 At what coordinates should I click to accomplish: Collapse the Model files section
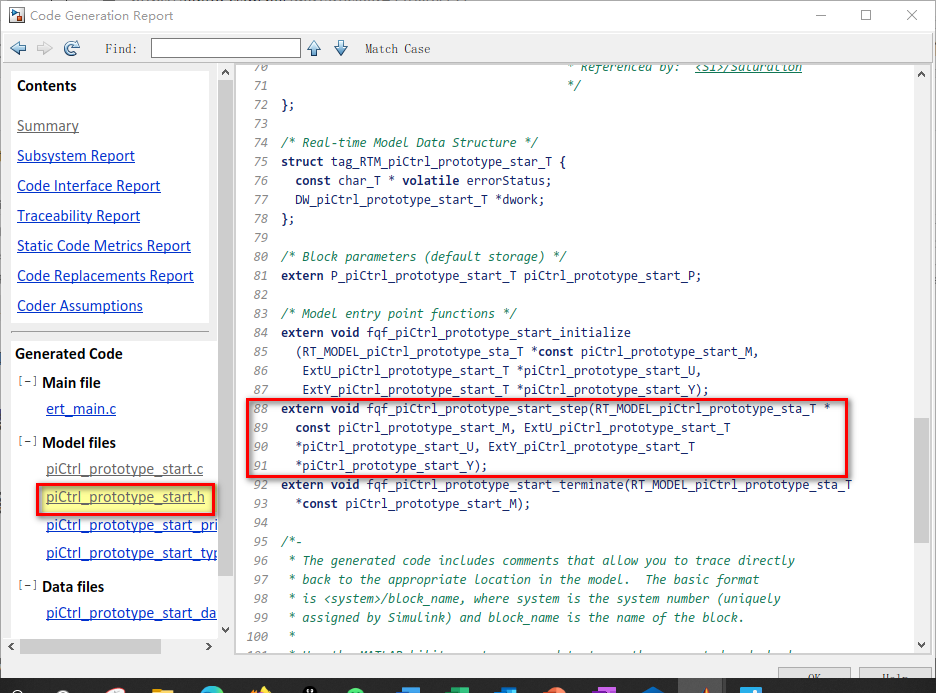pos(27,442)
